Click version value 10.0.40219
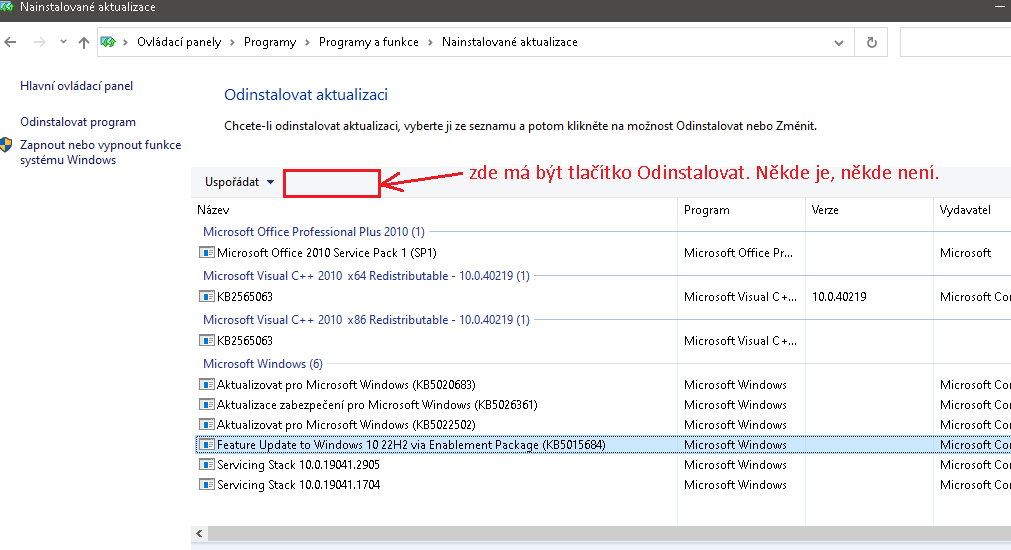 (839, 297)
